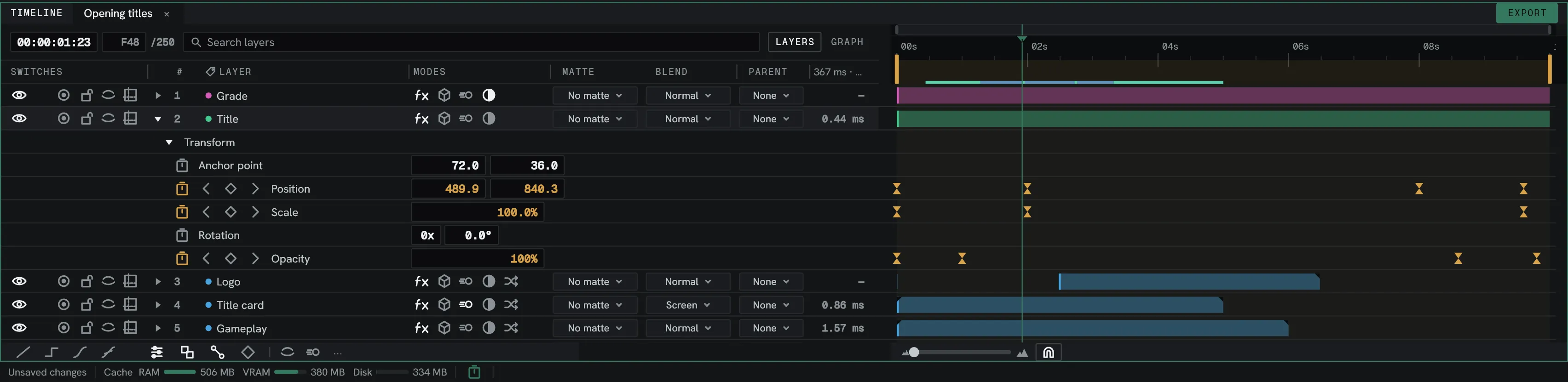1568x382 pixels.
Task: Open the matte dropdown for Logo
Action: (x=595, y=282)
